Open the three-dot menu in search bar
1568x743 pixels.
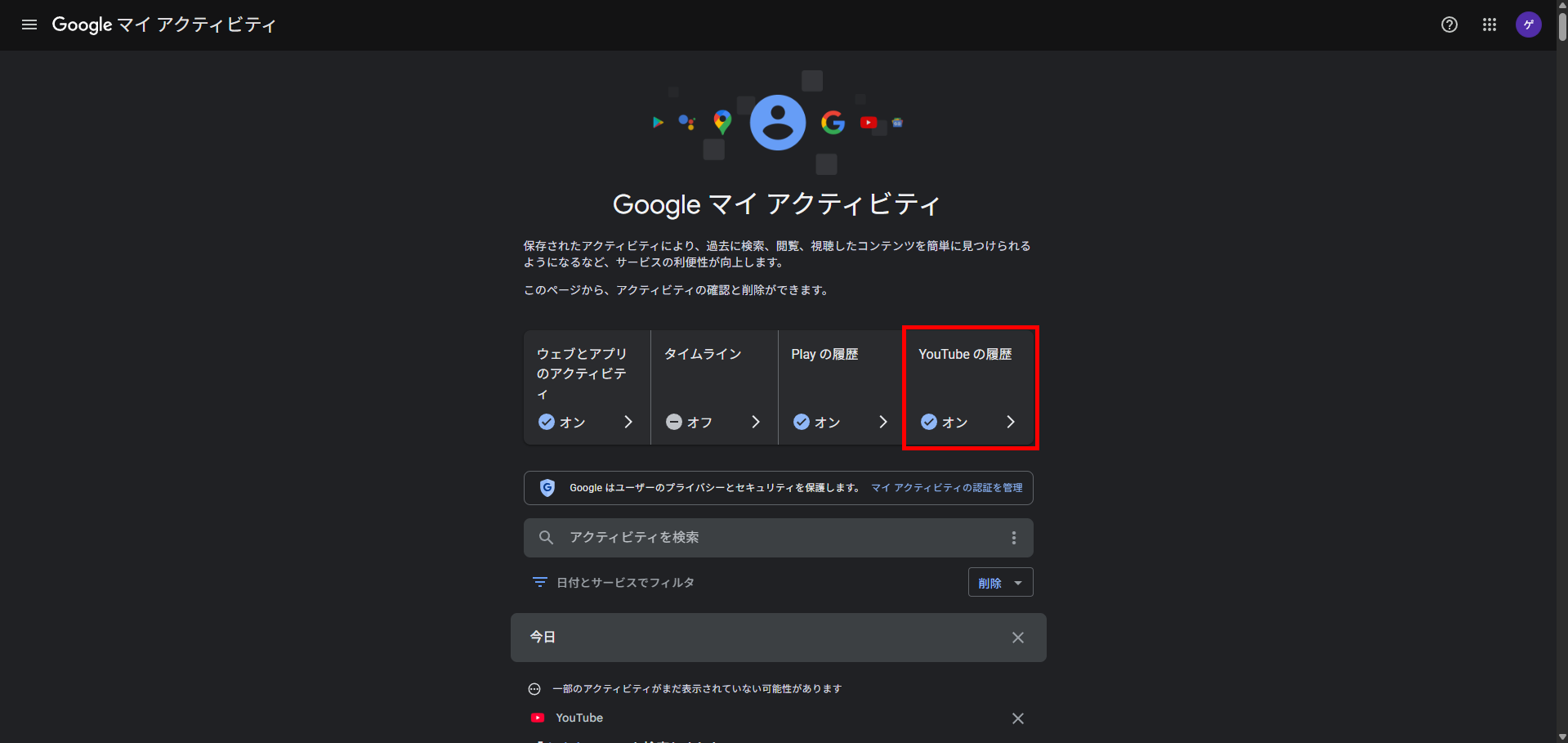(x=1014, y=538)
